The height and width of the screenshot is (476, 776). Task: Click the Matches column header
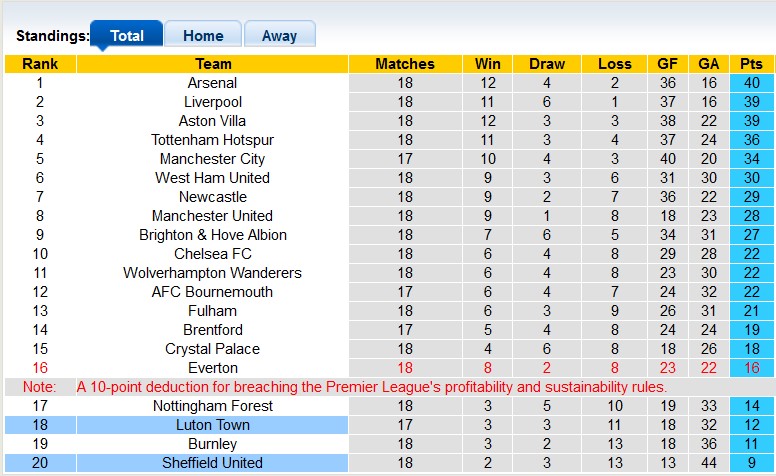tap(404, 64)
